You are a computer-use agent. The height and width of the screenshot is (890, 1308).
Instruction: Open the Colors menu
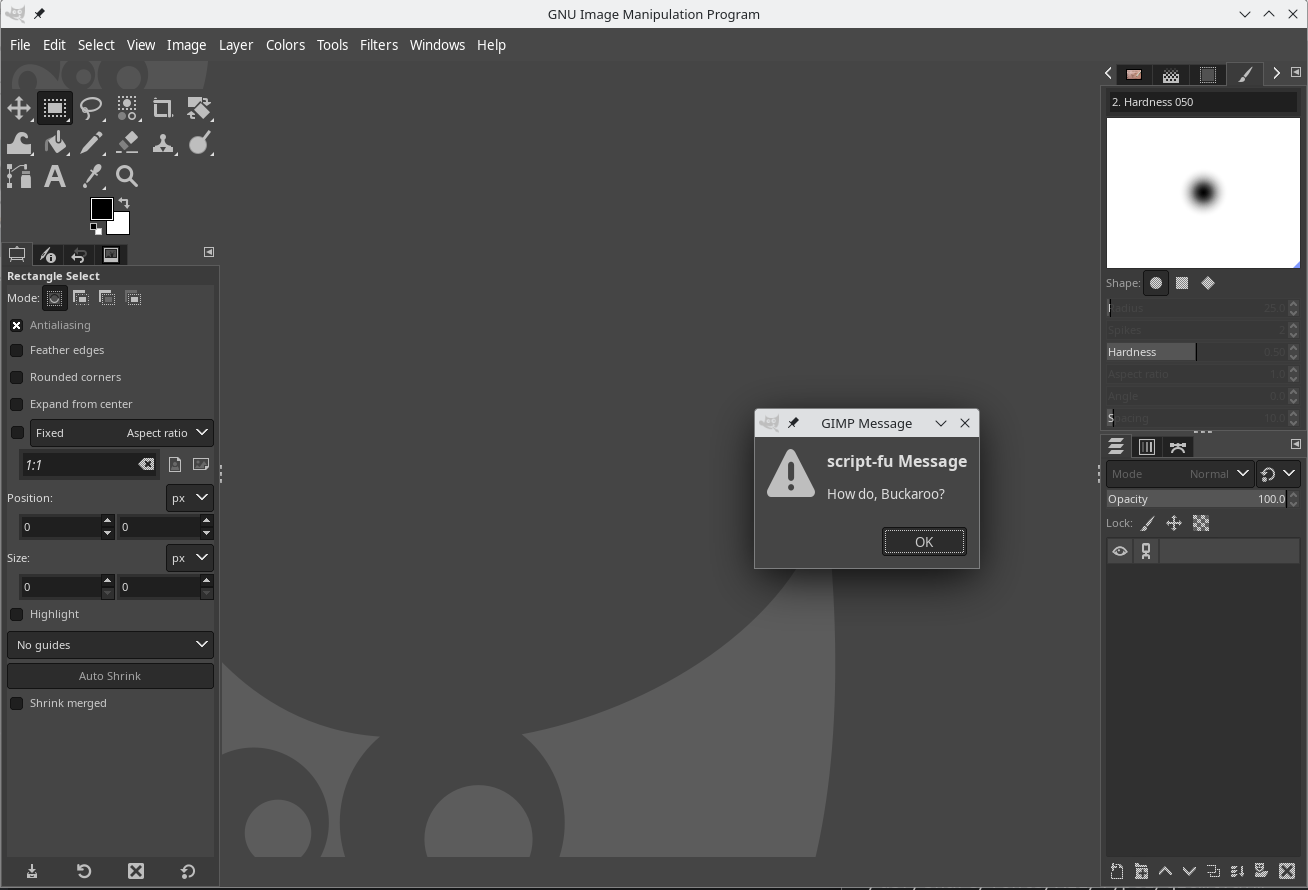285,45
